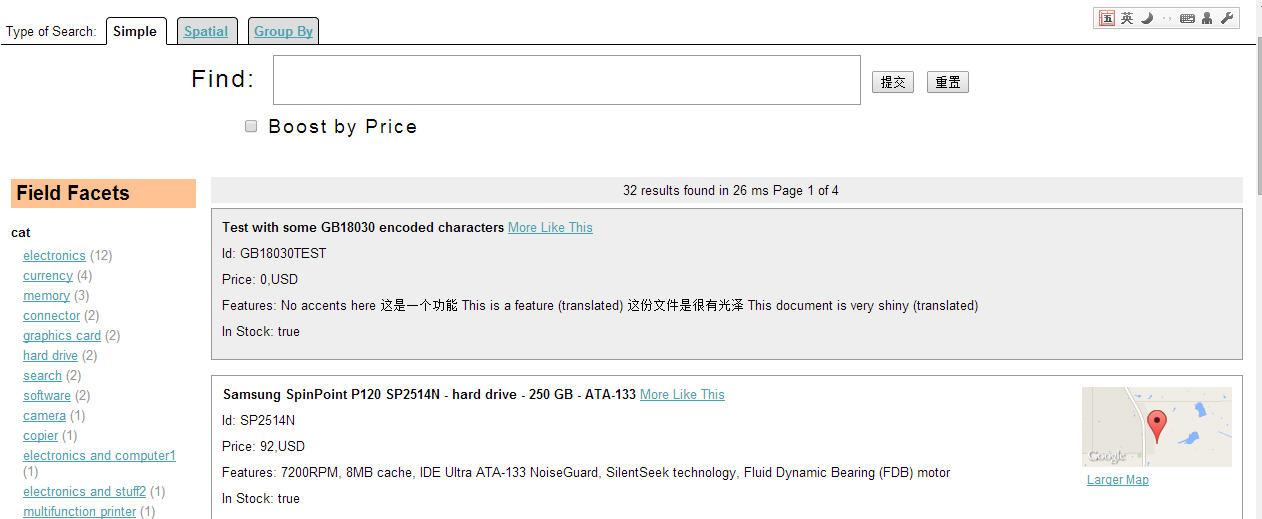1262x519 pixels.
Task: Switch to the Spatial search tab
Action: pos(206,31)
